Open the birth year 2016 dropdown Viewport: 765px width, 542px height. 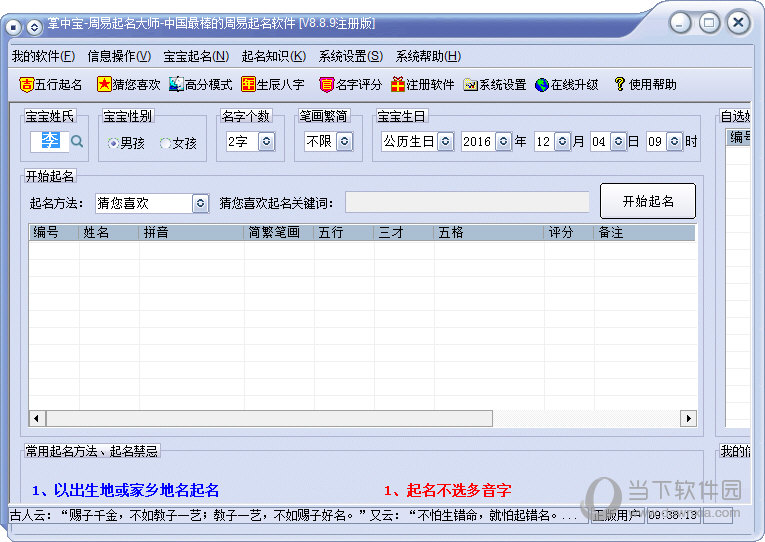(503, 141)
